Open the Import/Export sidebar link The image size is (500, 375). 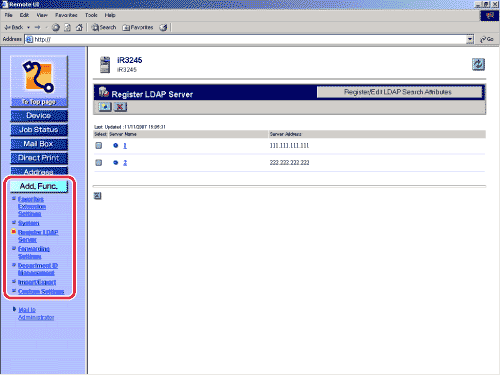tap(37, 282)
